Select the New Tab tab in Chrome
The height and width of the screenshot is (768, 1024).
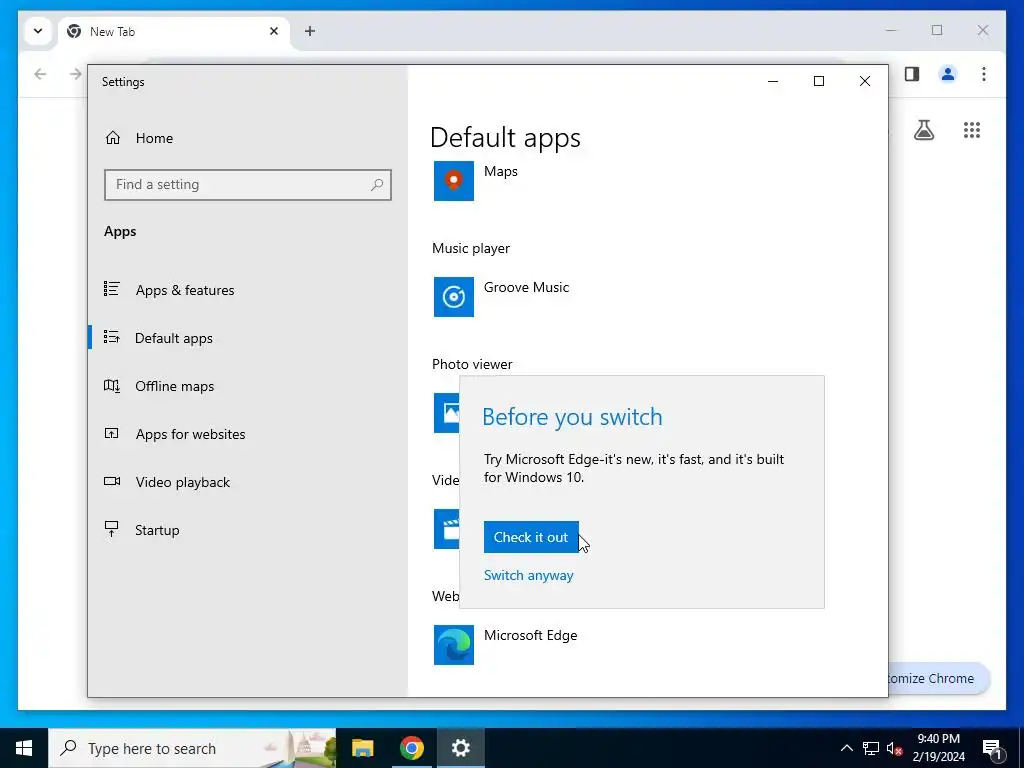(174, 31)
